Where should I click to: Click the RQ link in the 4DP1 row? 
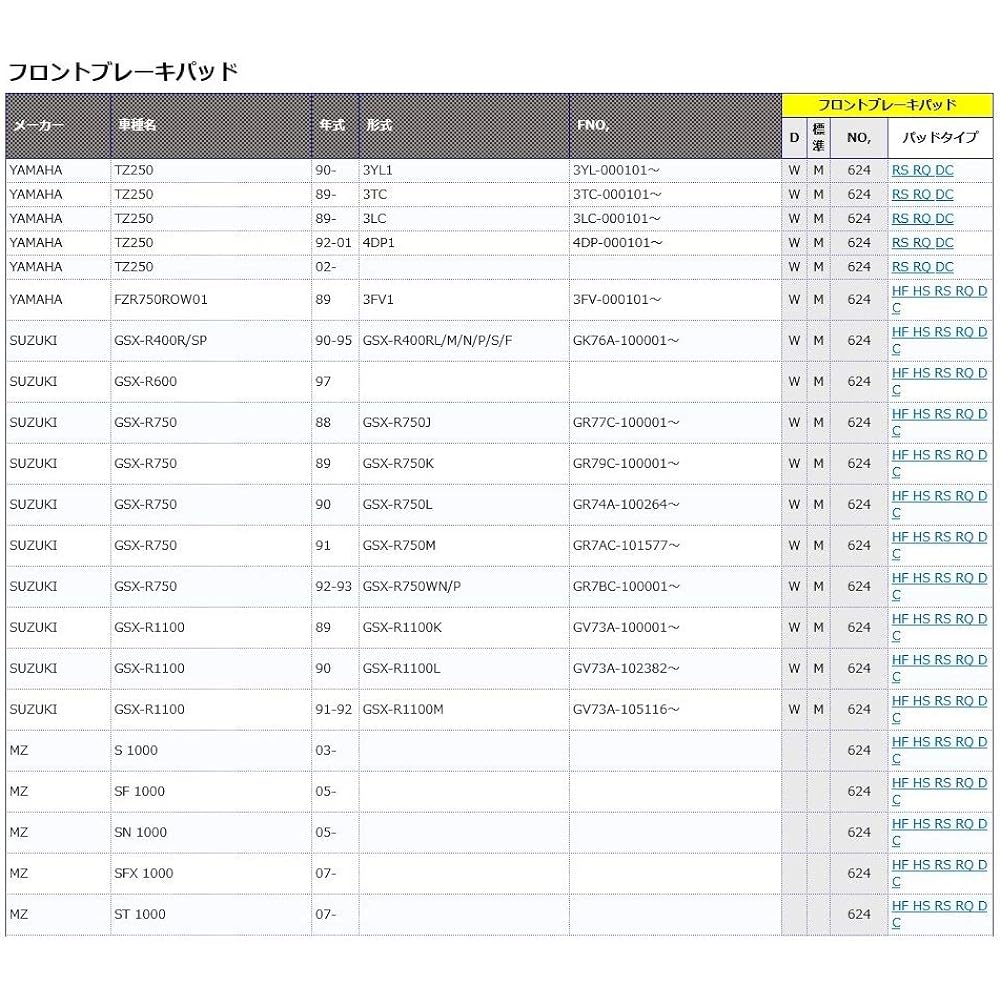click(x=922, y=243)
